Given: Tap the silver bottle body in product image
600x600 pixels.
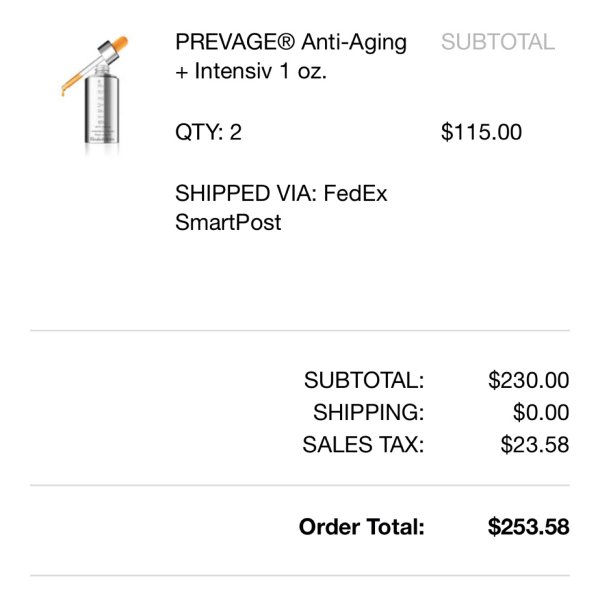Looking at the screenshot, I should pyautogui.click(x=101, y=110).
